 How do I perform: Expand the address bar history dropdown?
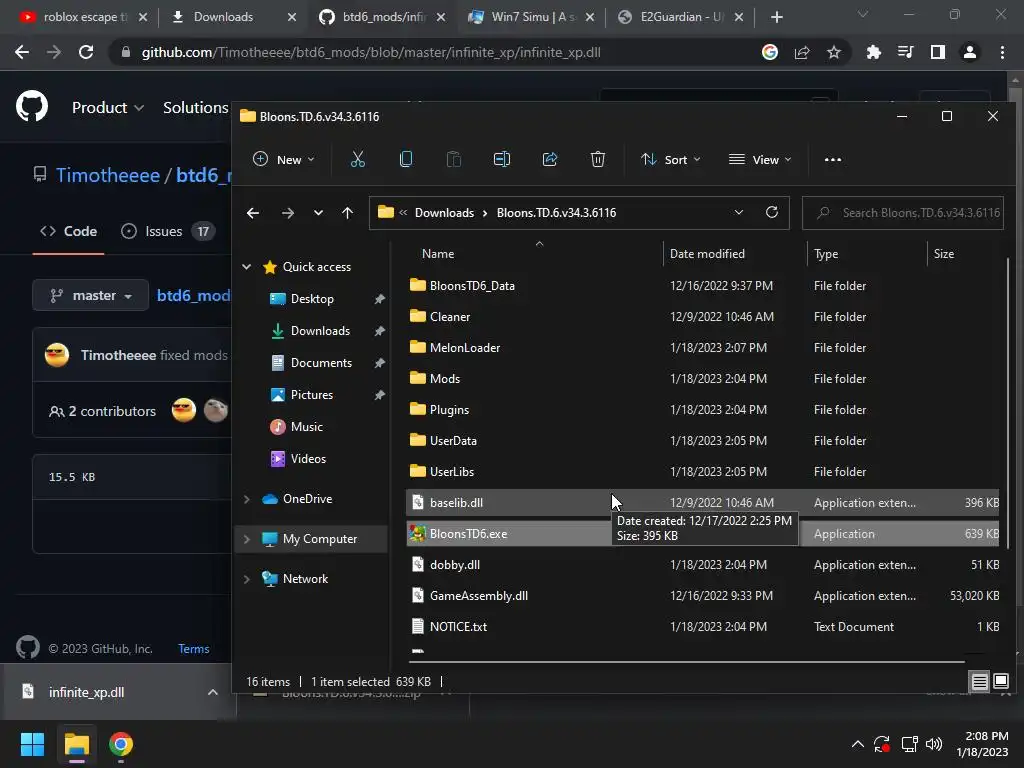(739, 212)
